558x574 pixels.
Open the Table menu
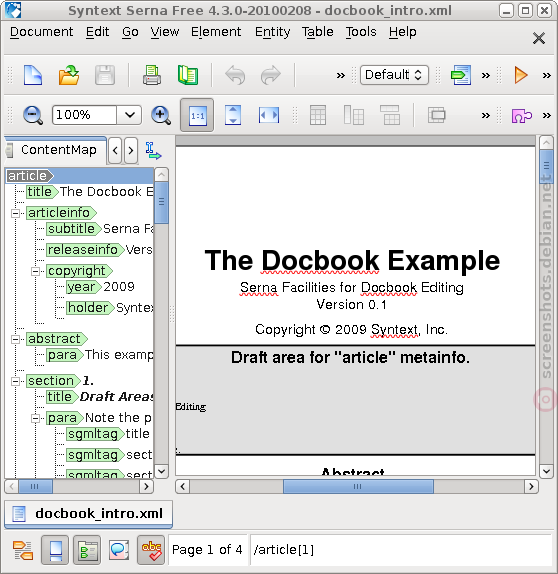[x=317, y=32]
